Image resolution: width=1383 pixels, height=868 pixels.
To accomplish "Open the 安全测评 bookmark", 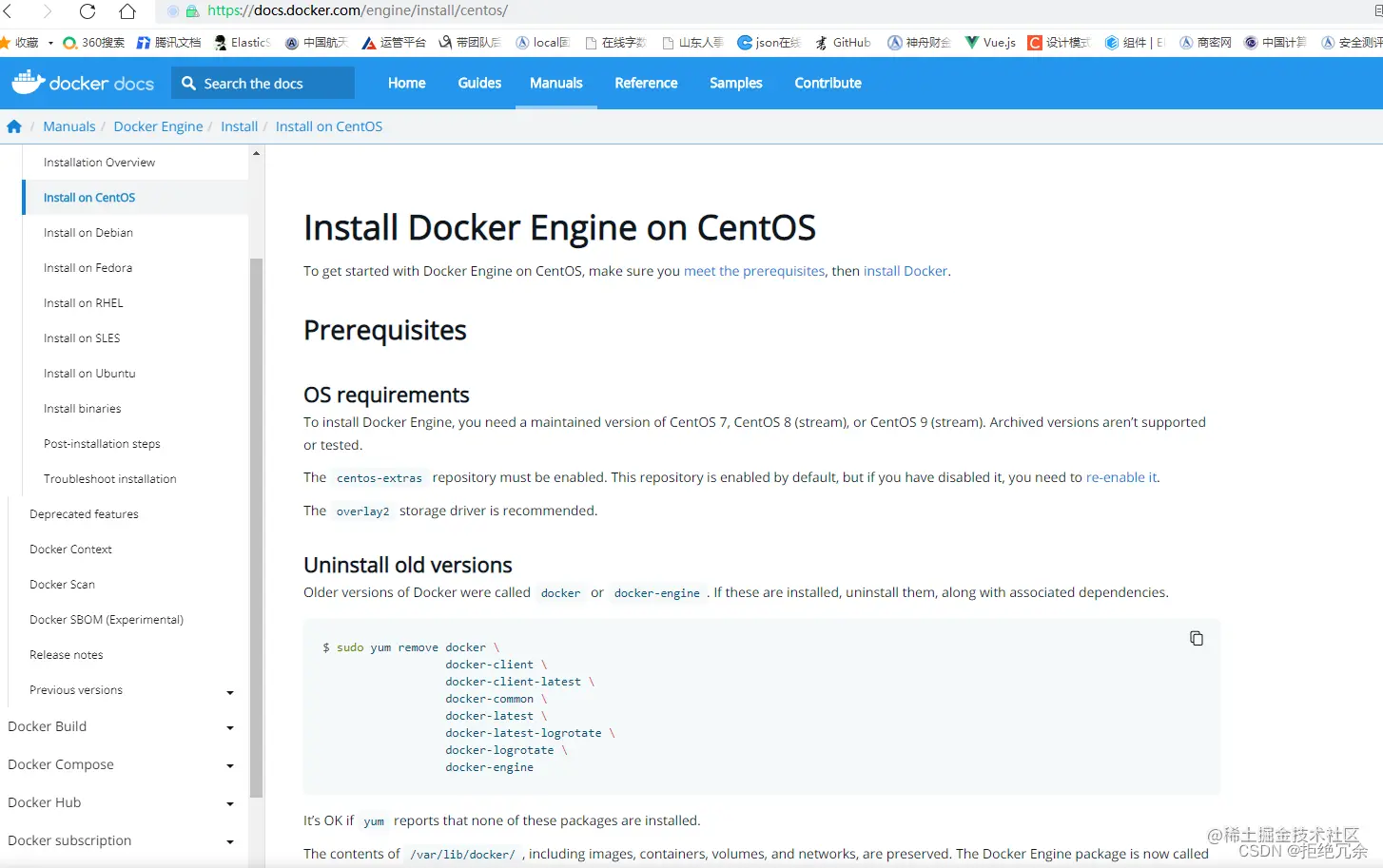I will pos(1352,43).
